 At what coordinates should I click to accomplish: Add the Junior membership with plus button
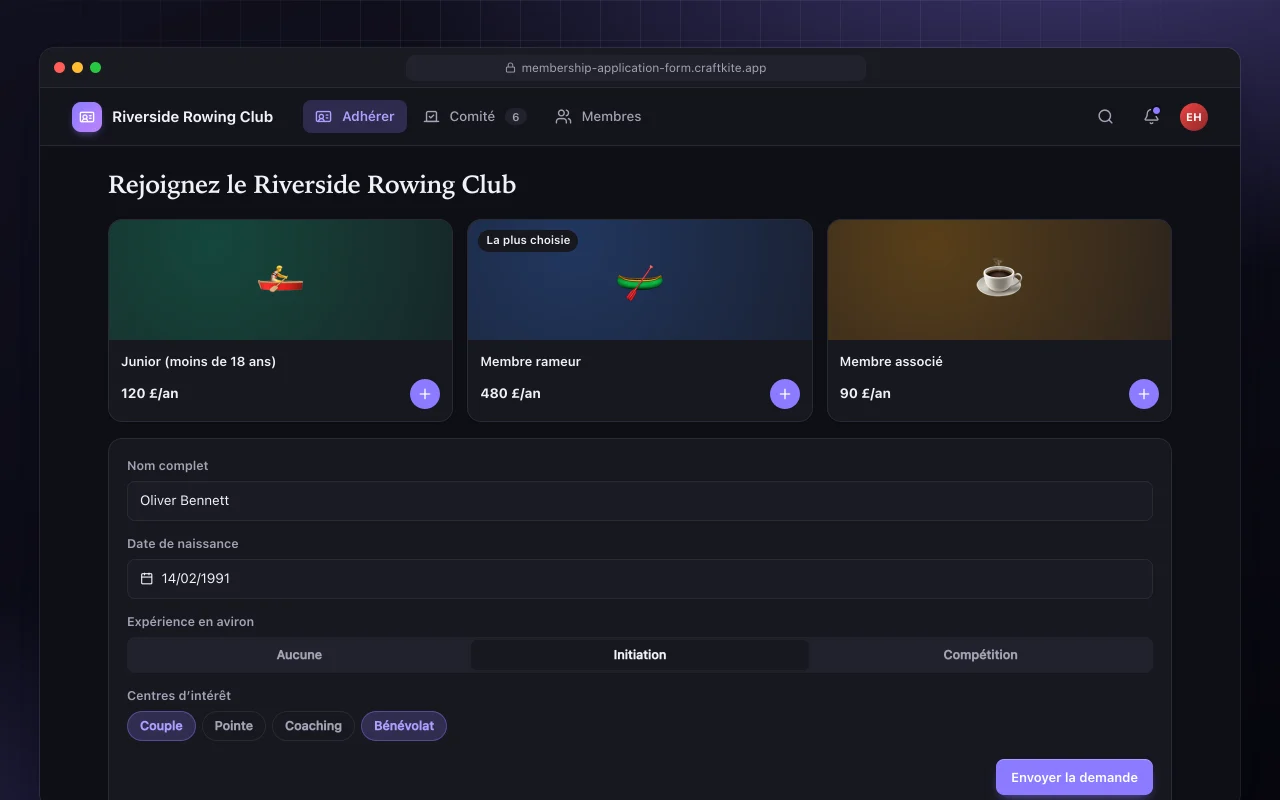pyautogui.click(x=425, y=394)
